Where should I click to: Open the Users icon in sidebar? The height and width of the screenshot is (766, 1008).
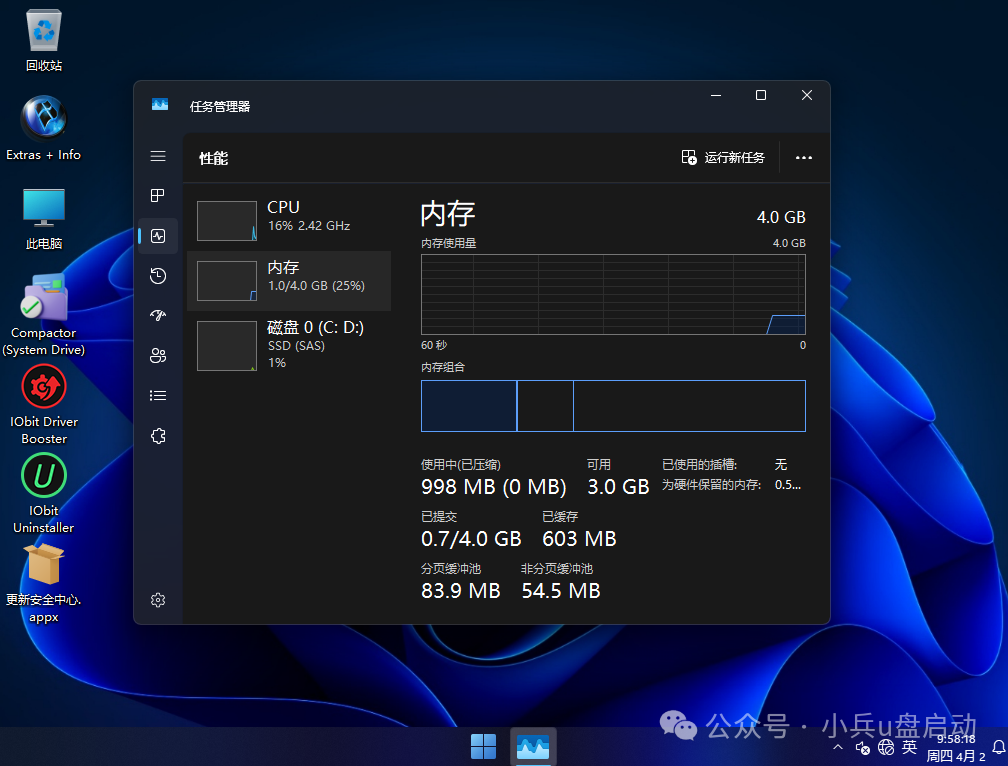tap(158, 356)
